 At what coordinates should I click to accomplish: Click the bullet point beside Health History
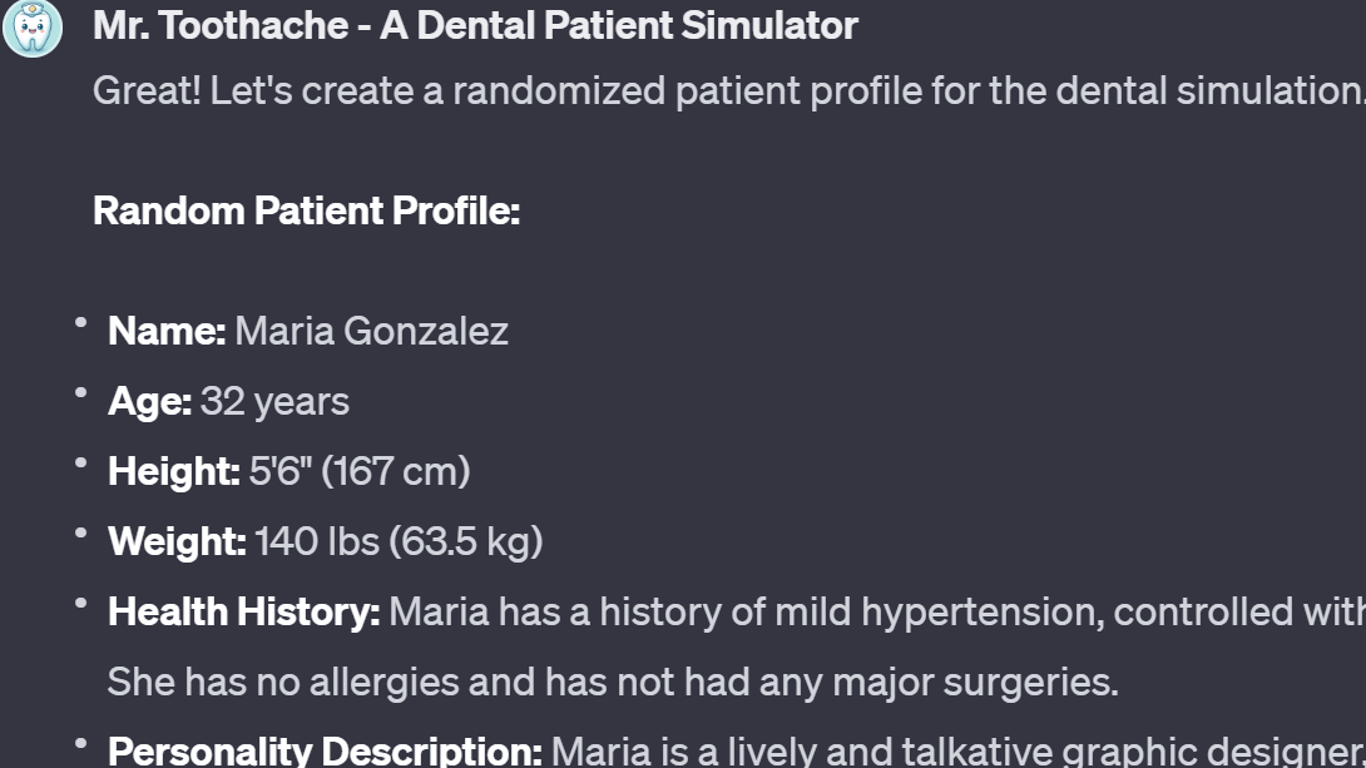(x=80, y=603)
